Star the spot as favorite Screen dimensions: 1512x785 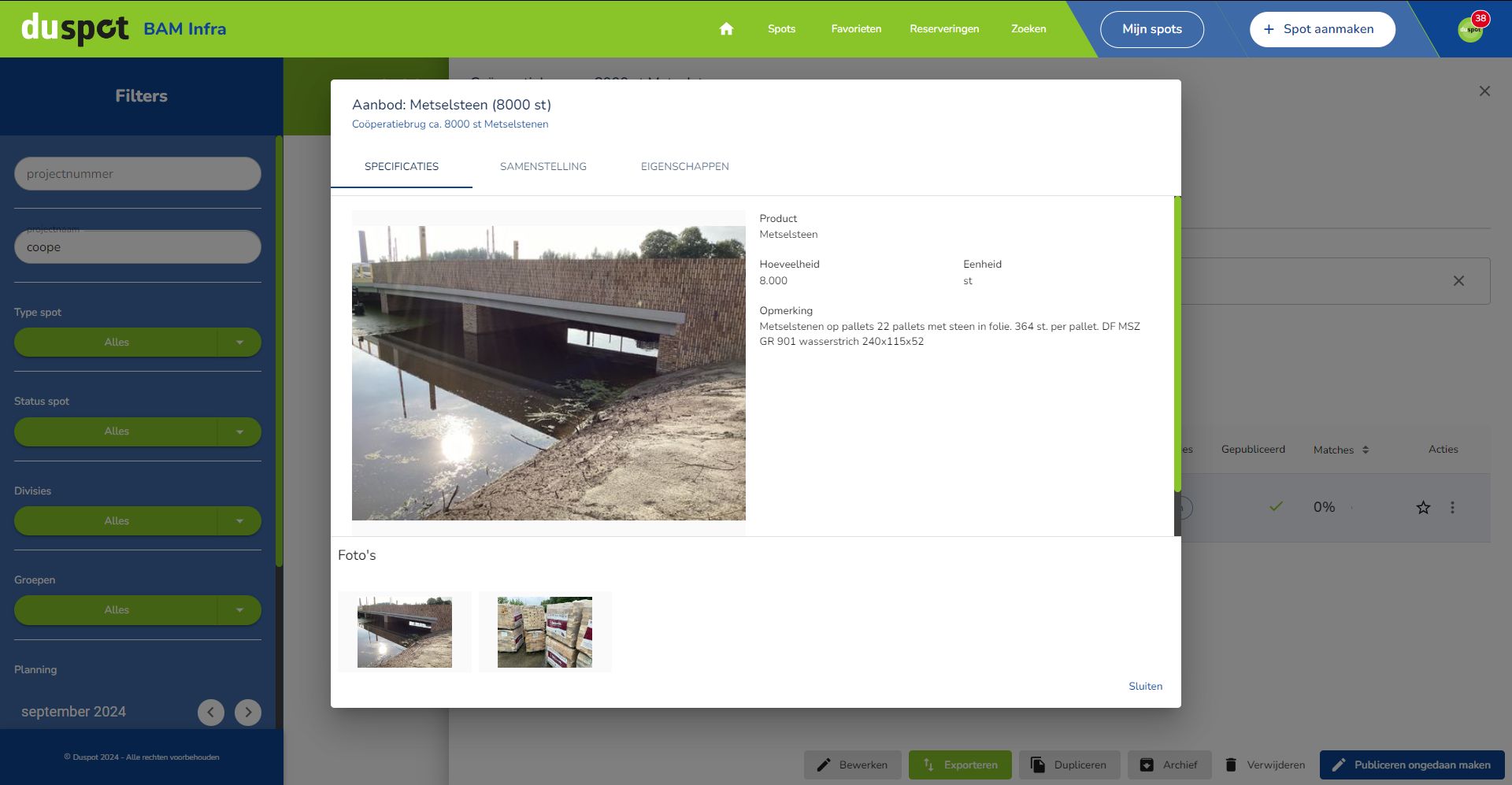[1423, 508]
